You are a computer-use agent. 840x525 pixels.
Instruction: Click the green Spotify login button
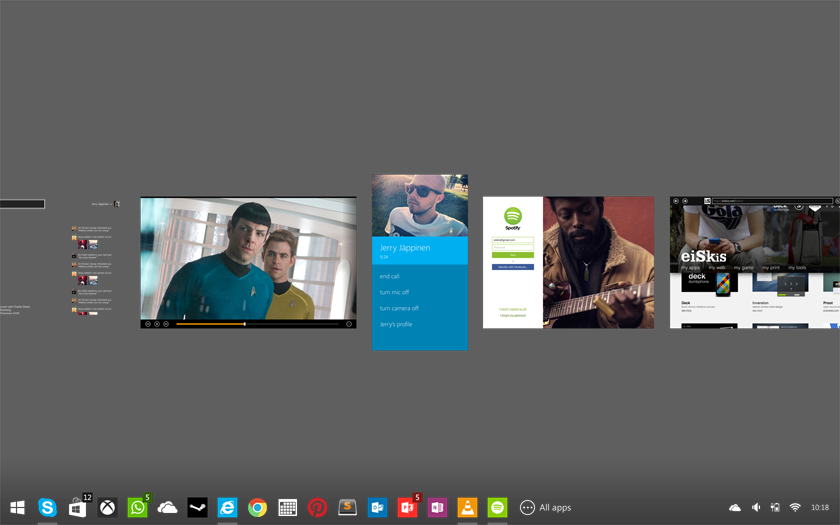tap(513, 255)
